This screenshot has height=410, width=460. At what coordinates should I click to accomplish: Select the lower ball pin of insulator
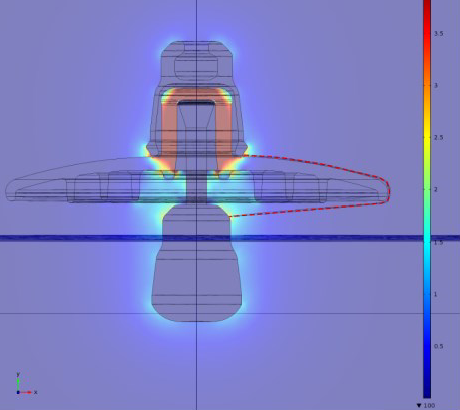[x=197, y=263]
